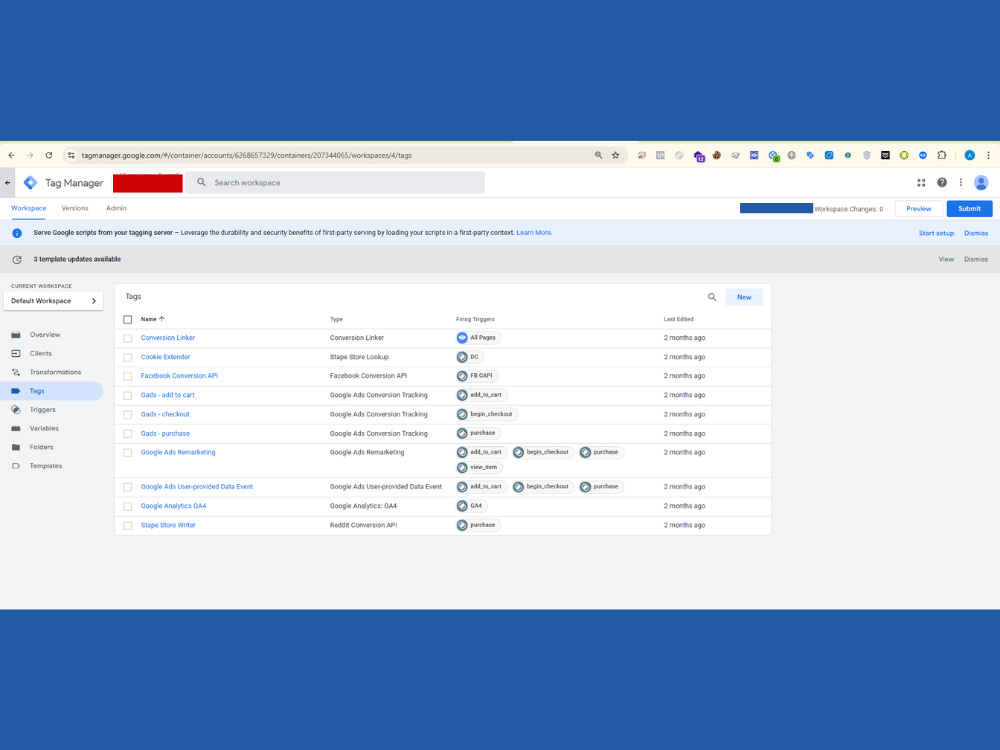
Task: Click the Variables sidebar icon
Action: [16, 429]
